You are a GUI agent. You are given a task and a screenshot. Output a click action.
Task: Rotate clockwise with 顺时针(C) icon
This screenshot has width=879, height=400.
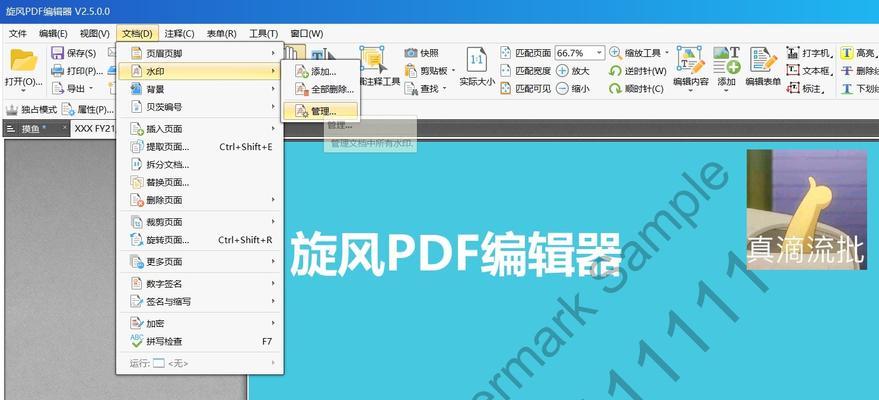616,89
